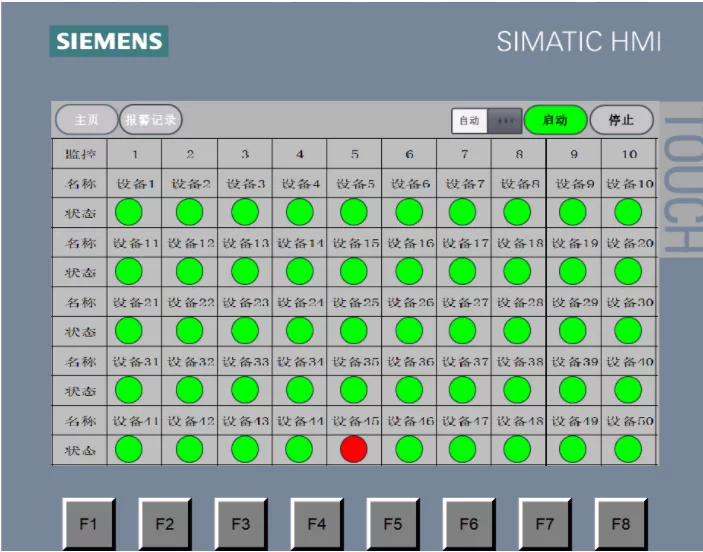Select the 设备15 name cell
Viewport: 703px width, 552px height.
(x=354, y=243)
